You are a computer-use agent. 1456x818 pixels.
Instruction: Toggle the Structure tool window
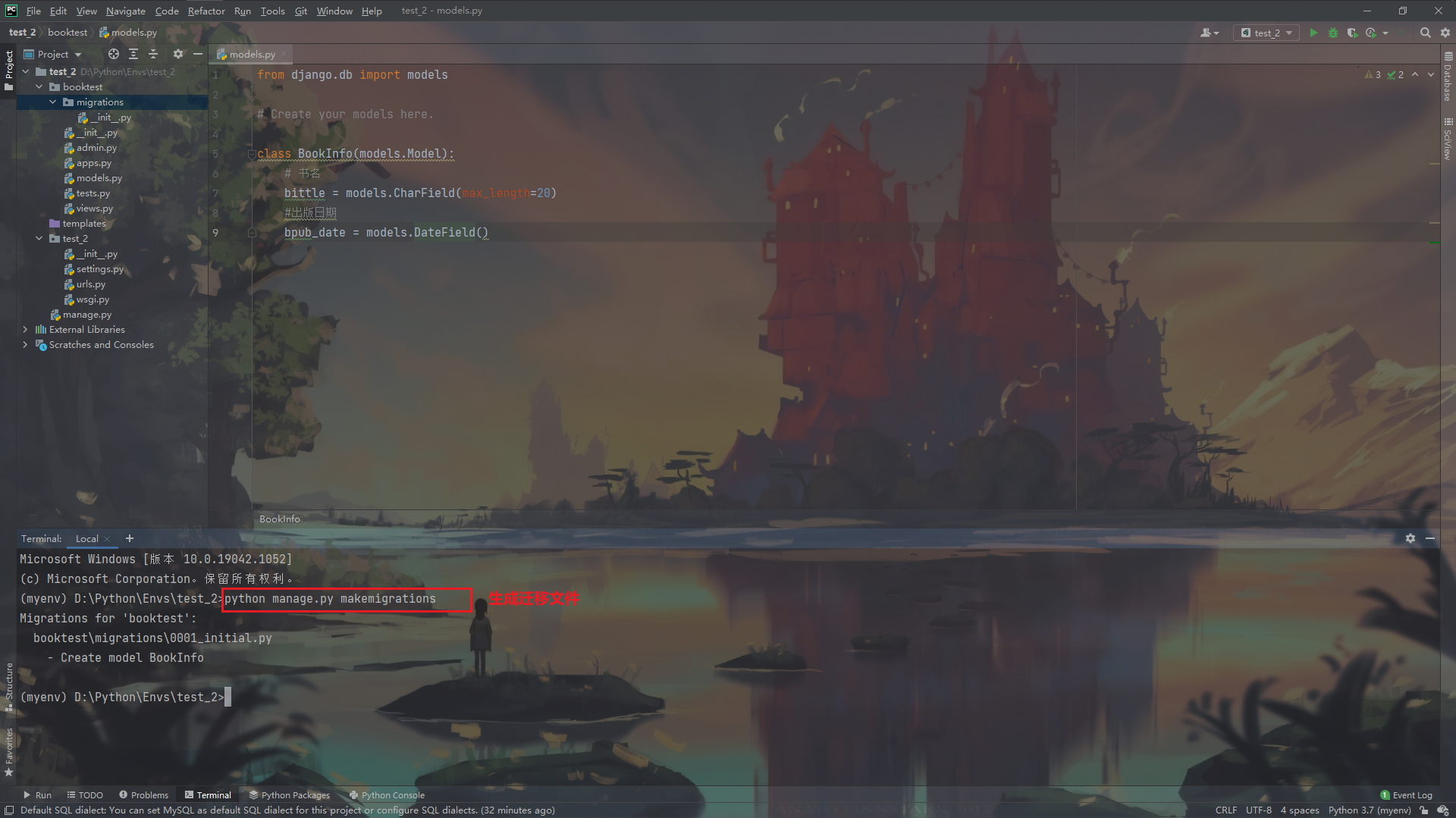pyautogui.click(x=8, y=687)
